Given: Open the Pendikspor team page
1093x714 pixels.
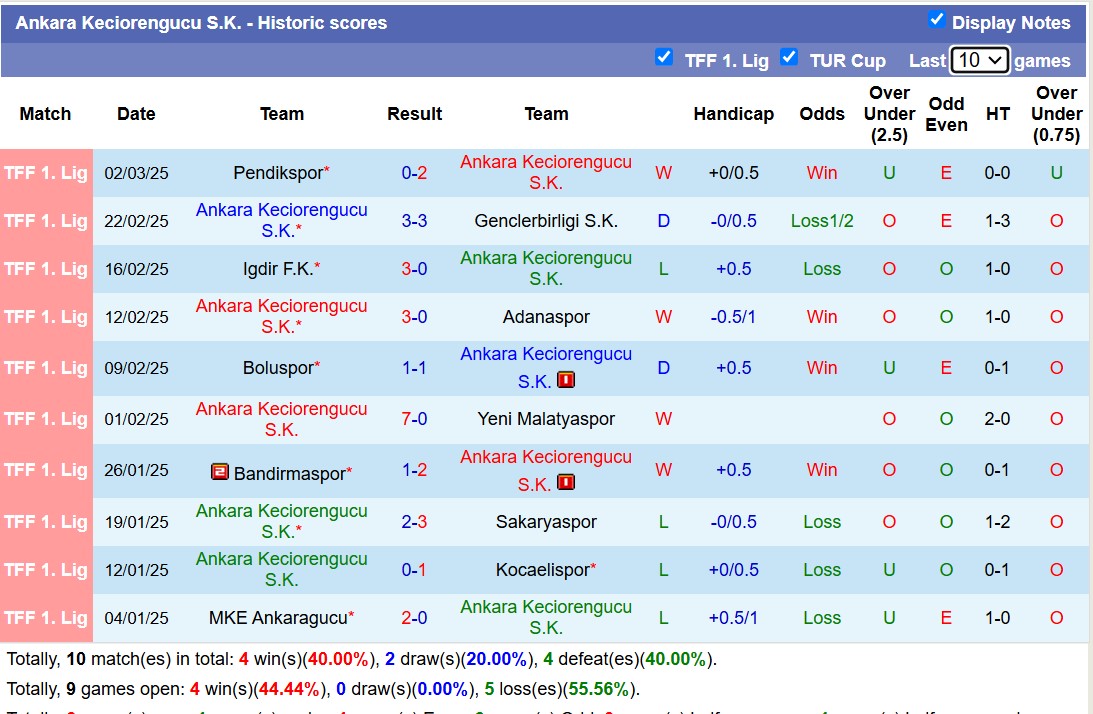Looking at the screenshot, I should 281,172.
